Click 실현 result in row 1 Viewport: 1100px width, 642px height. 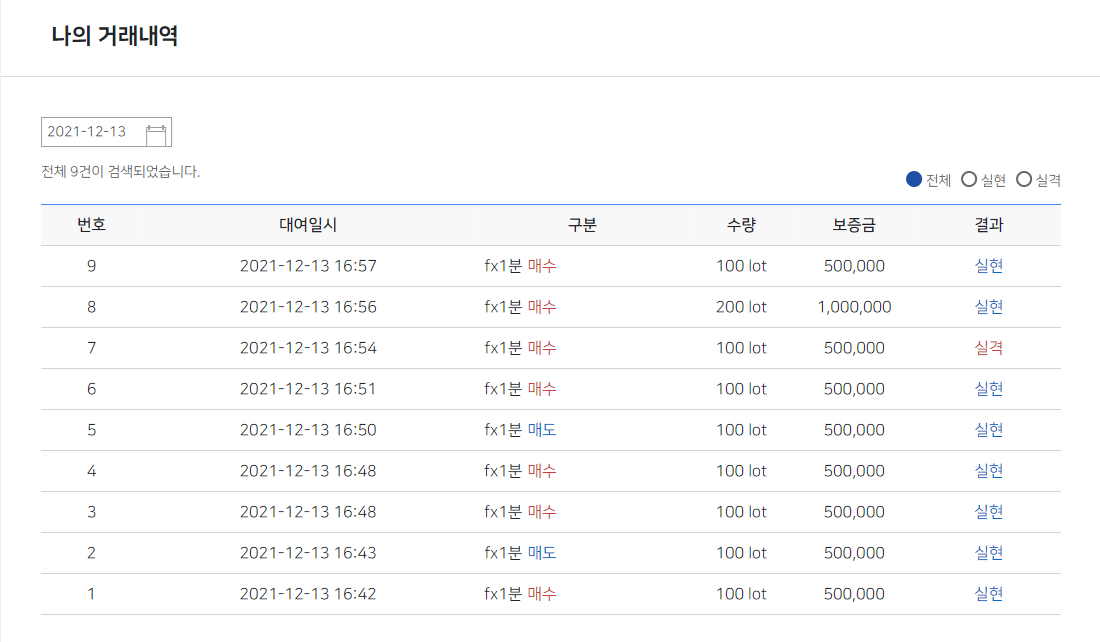[988, 594]
